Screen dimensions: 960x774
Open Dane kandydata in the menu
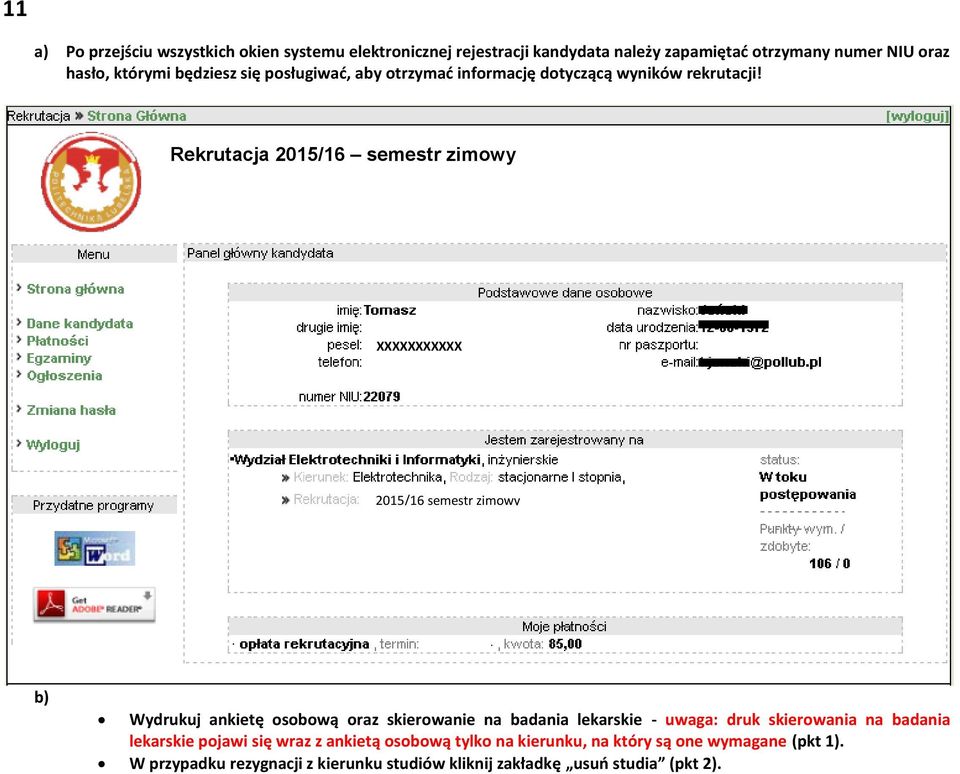click(80, 323)
